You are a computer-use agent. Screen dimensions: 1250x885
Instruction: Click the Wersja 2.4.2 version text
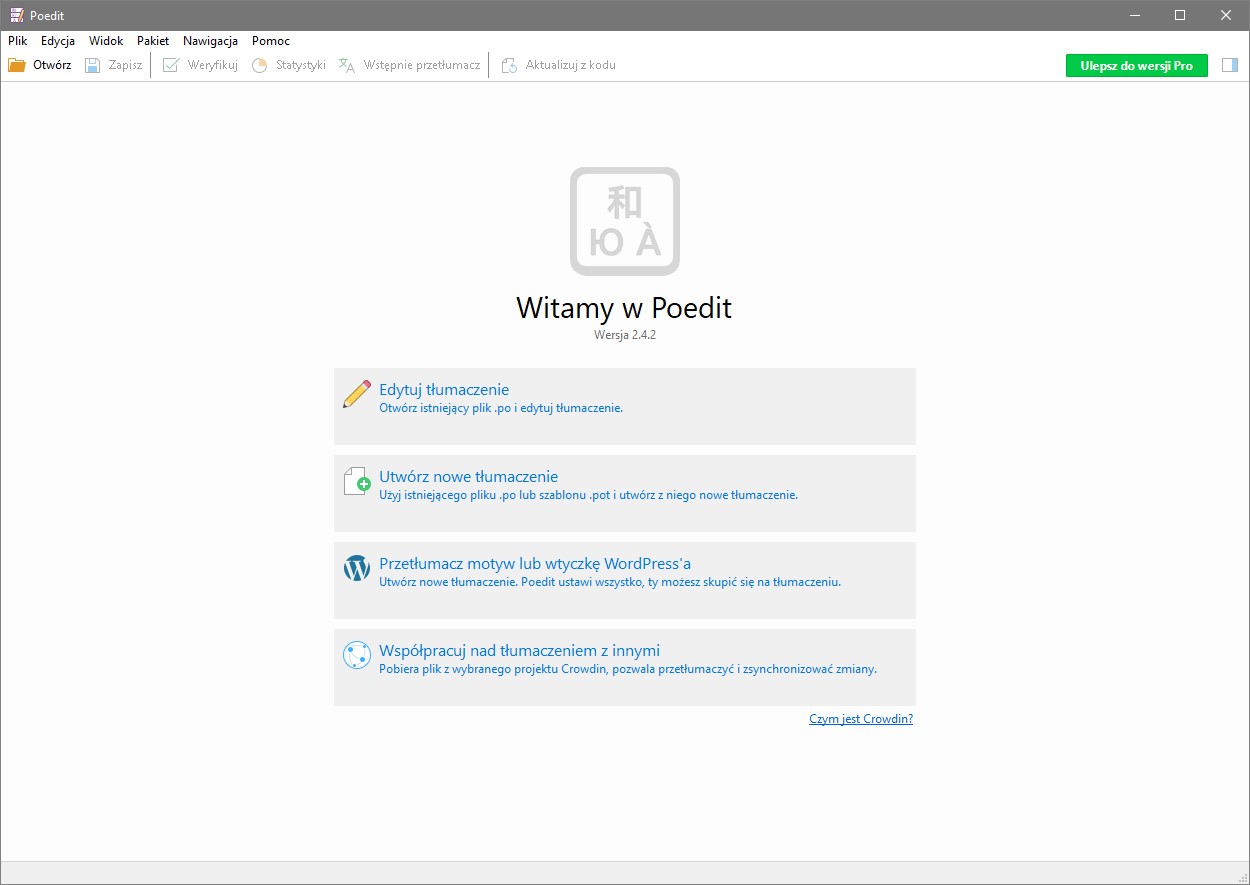tap(625, 335)
